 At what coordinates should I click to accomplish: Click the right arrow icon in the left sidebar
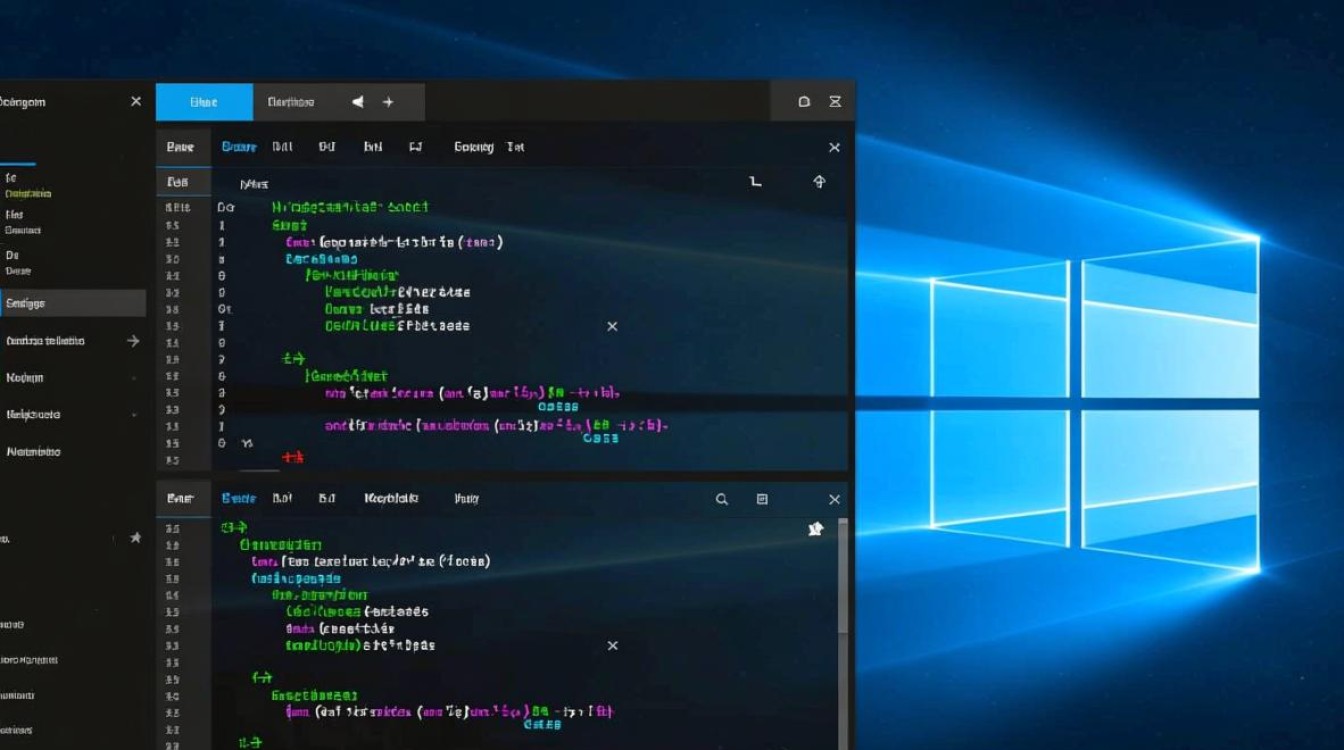pos(133,341)
